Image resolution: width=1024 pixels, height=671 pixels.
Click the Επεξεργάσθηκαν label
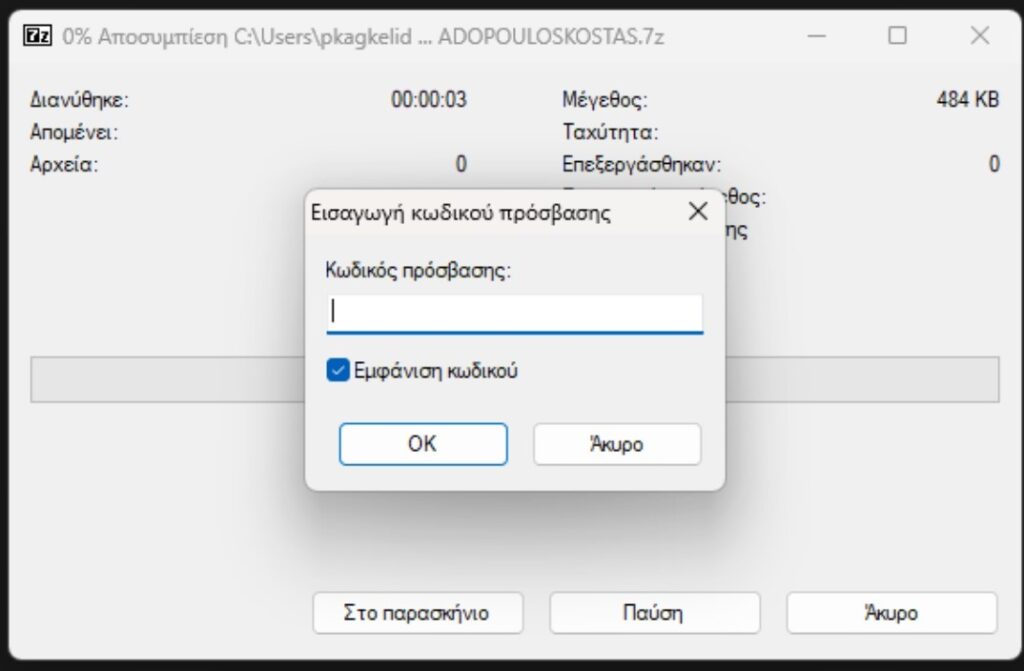tap(641, 164)
